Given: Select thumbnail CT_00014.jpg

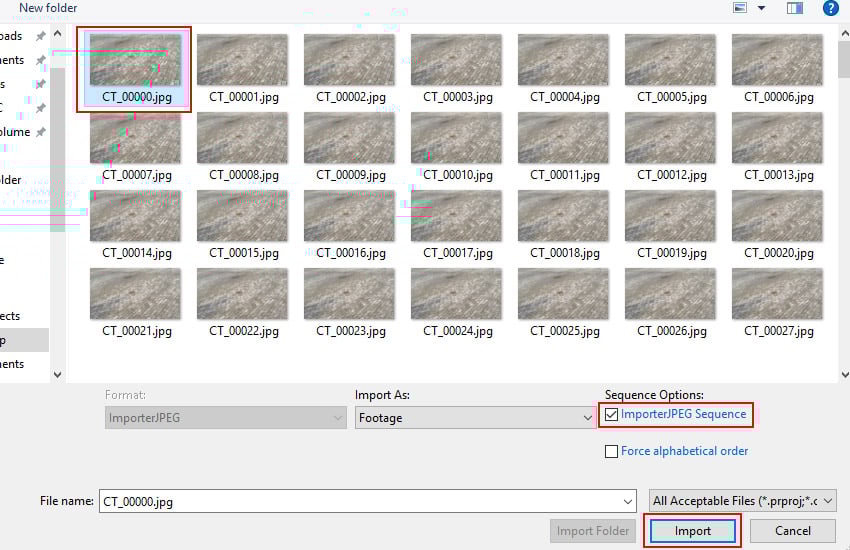Looking at the screenshot, I should pyautogui.click(x=135, y=216).
